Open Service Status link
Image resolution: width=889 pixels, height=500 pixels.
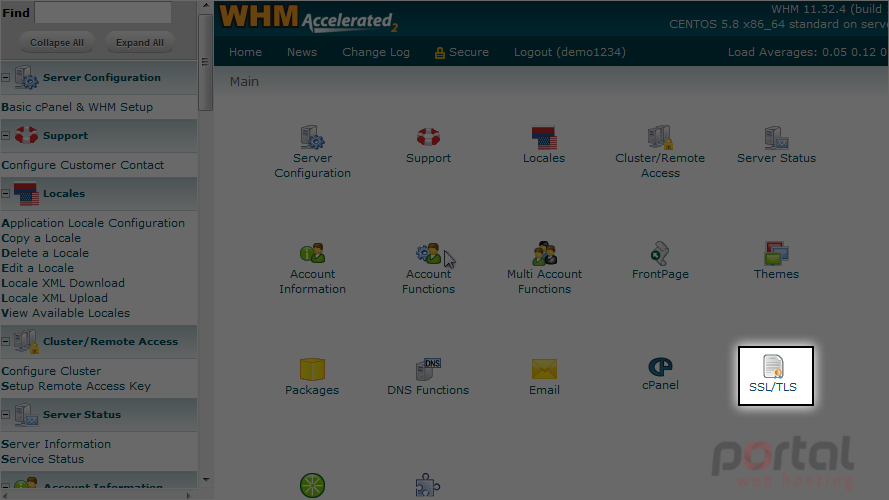pos(43,459)
